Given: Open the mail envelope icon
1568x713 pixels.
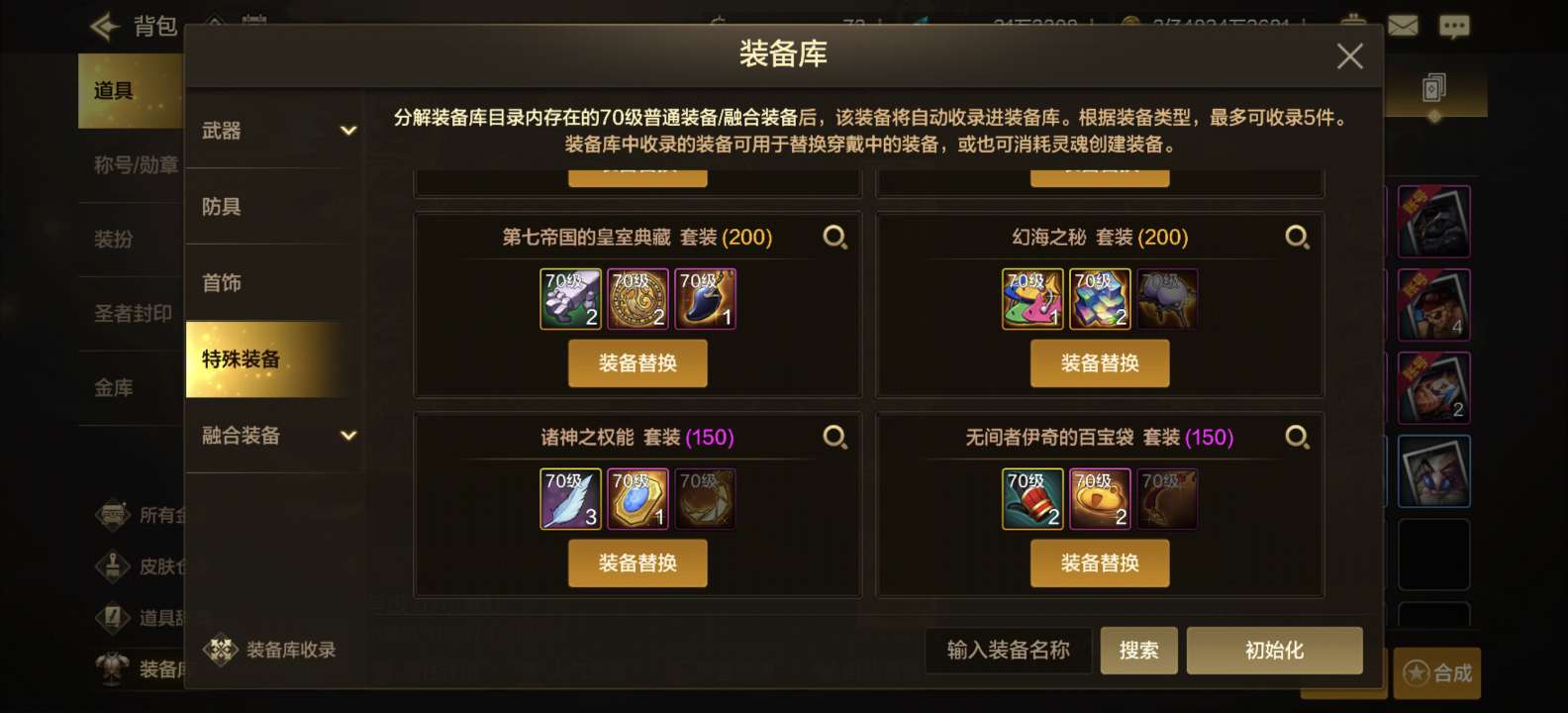Looking at the screenshot, I should click(1403, 26).
